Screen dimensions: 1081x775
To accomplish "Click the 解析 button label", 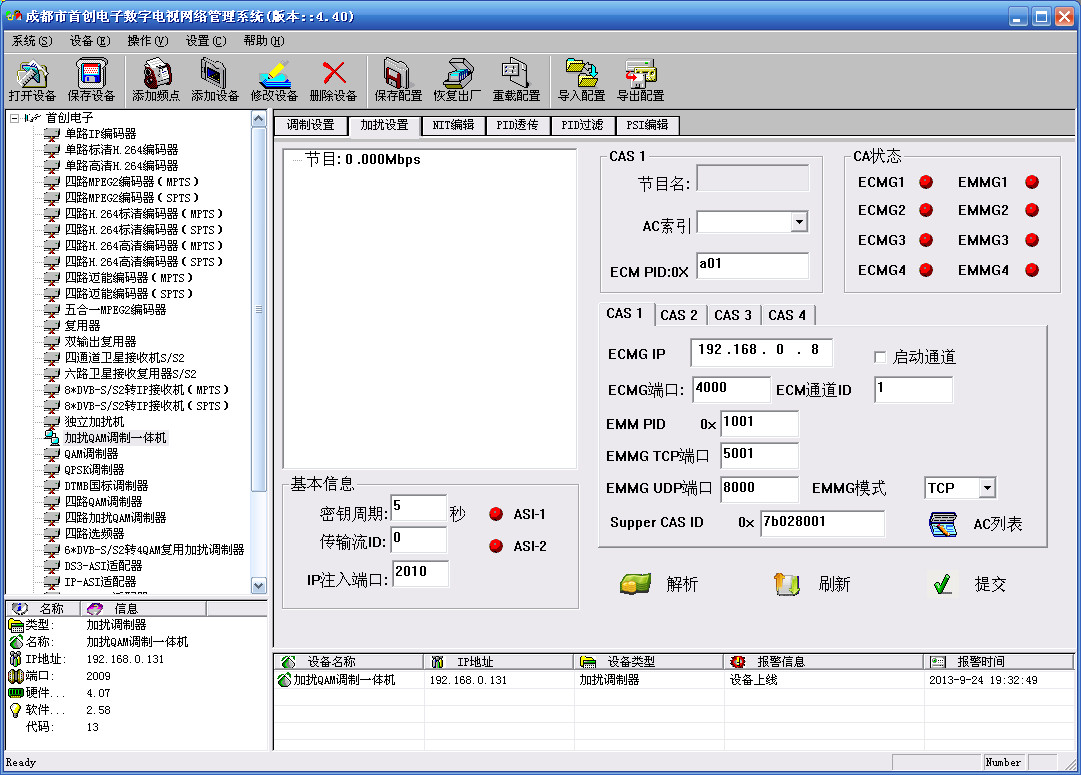I will click(683, 585).
